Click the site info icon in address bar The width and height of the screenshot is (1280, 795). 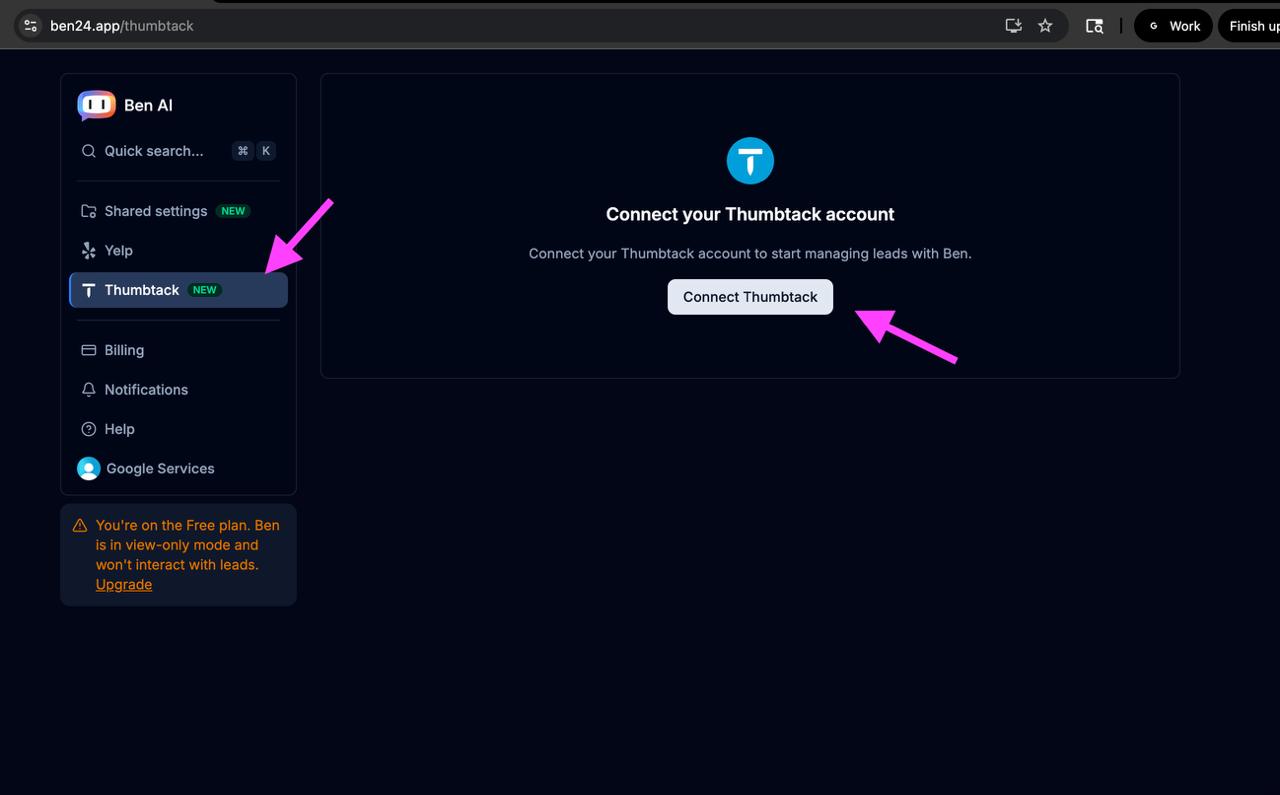click(x=30, y=26)
